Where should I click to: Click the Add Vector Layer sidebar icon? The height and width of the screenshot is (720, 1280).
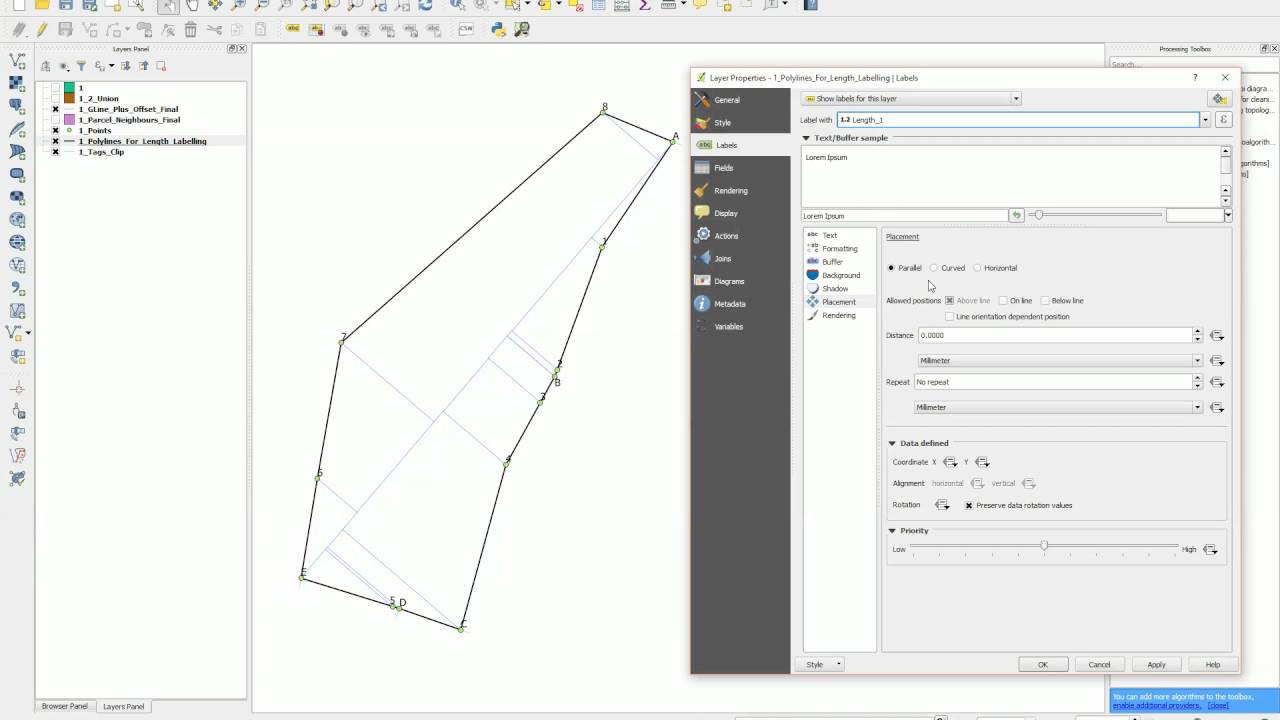[17, 62]
